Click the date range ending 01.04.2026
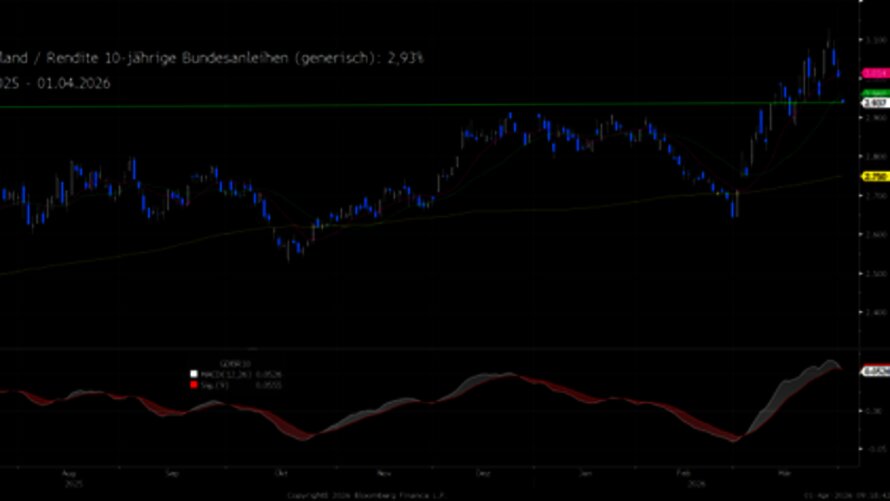This screenshot has width=890, height=501. tap(75, 83)
